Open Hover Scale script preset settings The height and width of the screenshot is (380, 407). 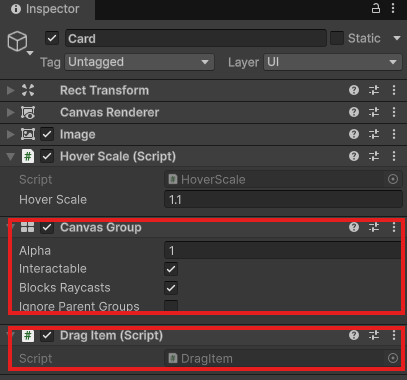pyautogui.click(x=374, y=156)
